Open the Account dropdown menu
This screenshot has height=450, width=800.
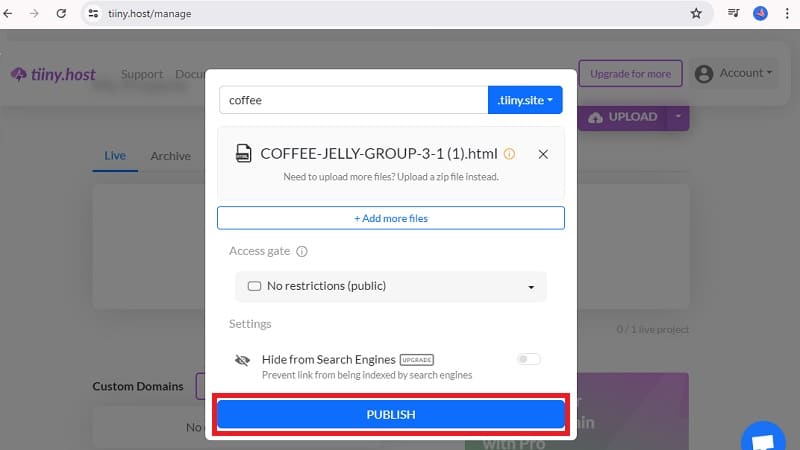point(735,73)
